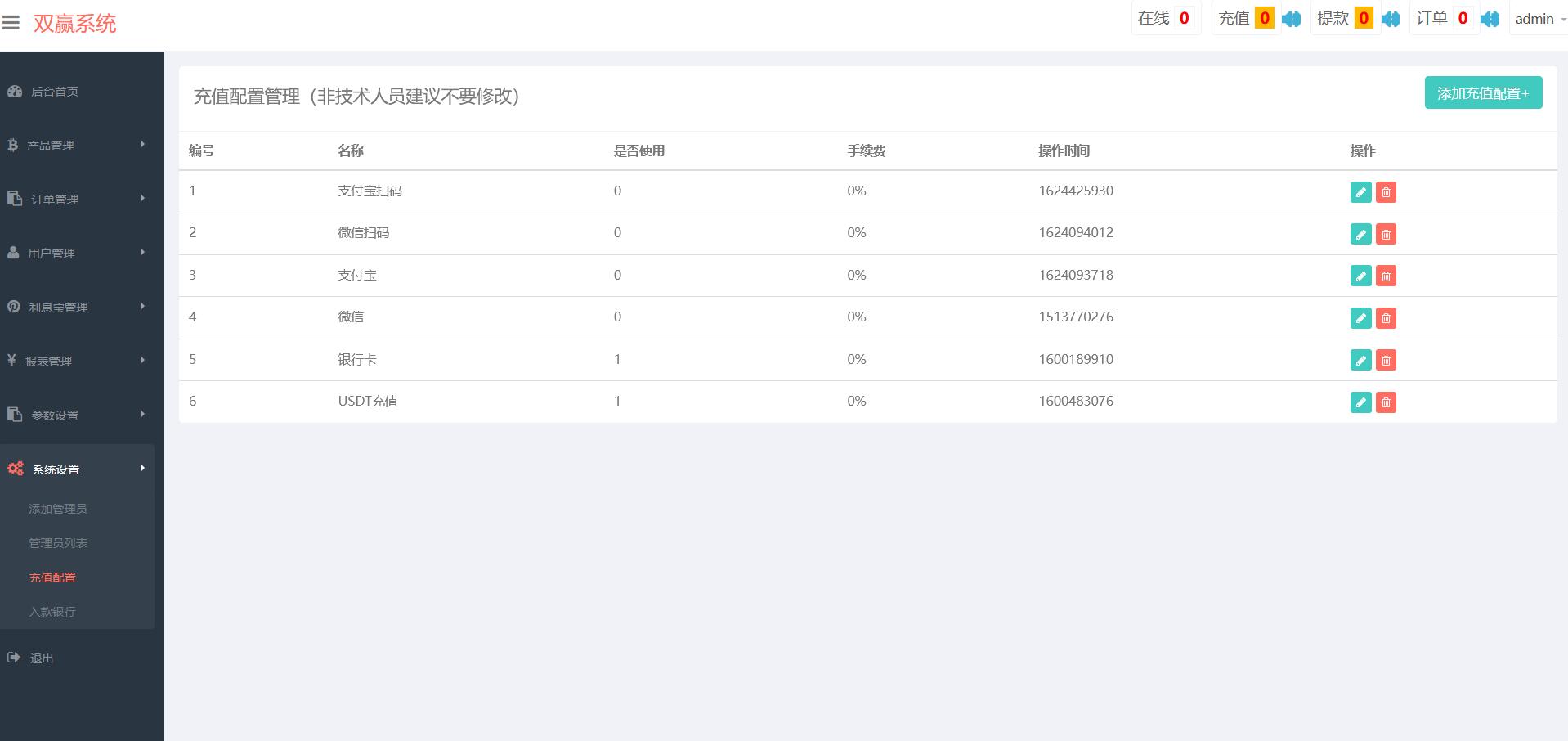Delete the 支付宝扫码 row
Viewport: 1568px width, 741px height.
point(1386,192)
